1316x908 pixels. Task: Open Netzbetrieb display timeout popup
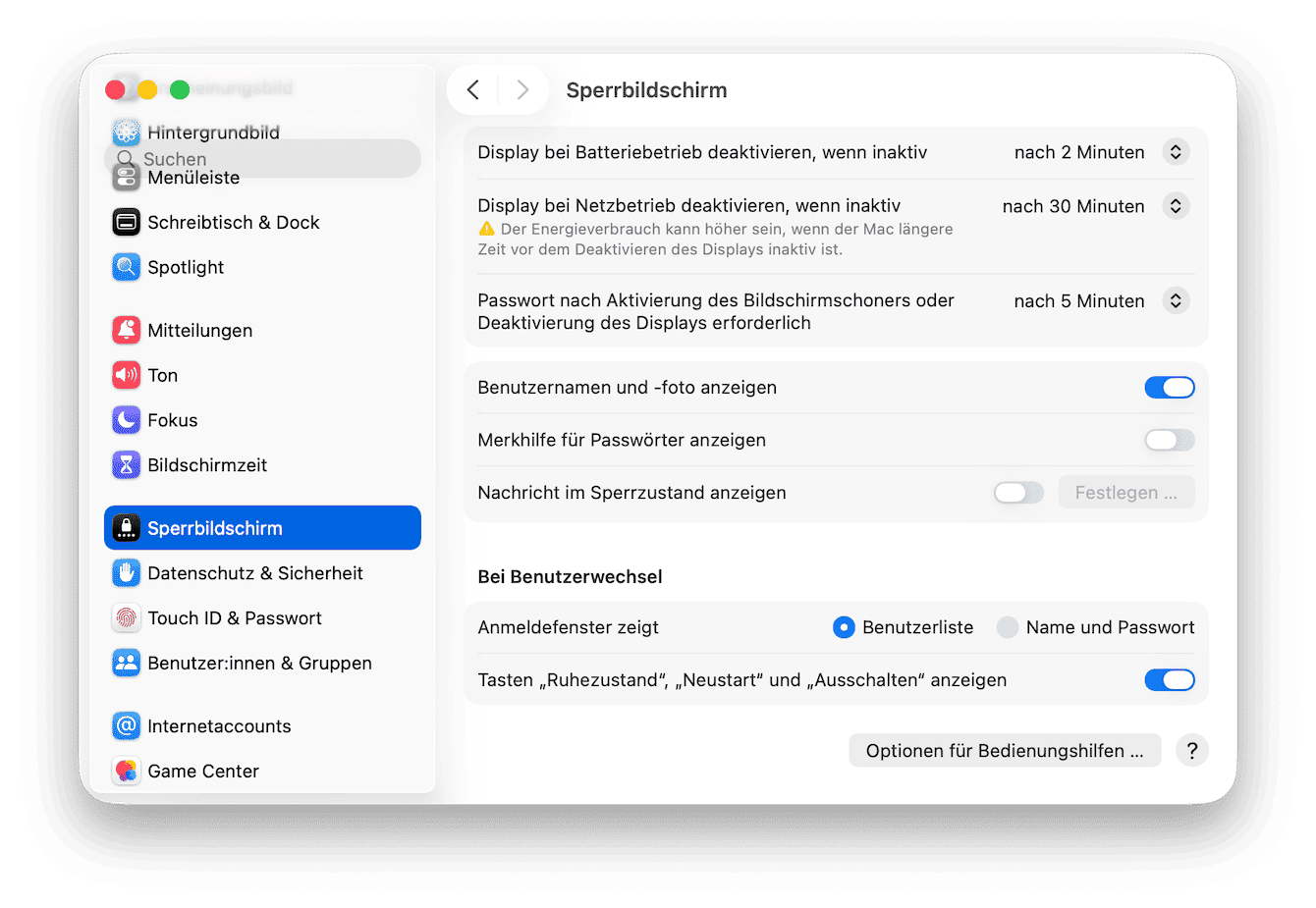pyautogui.click(x=1176, y=206)
